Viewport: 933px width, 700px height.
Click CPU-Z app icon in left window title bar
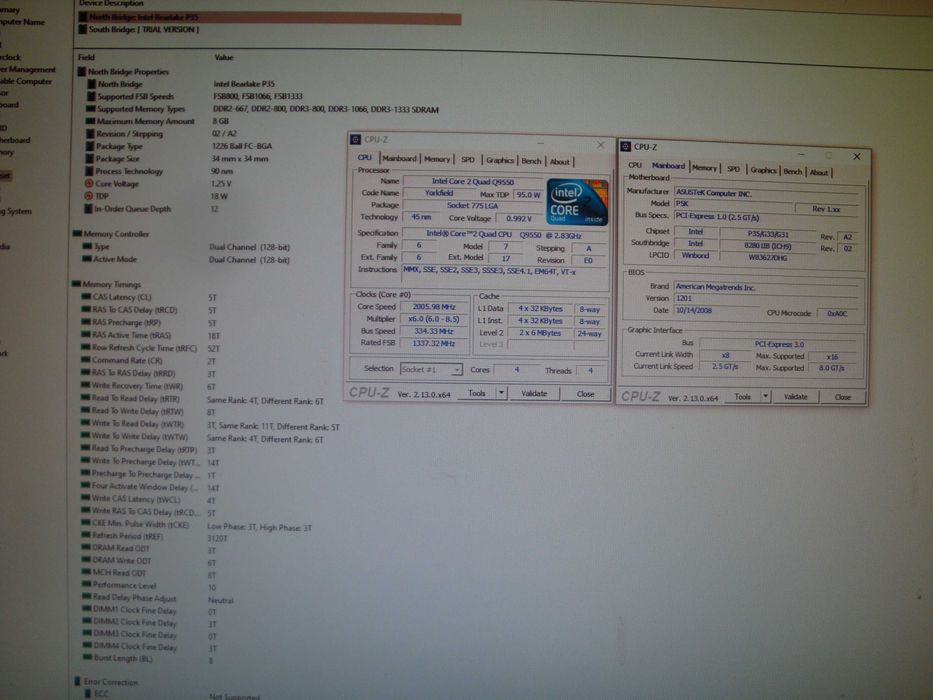point(355,139)
